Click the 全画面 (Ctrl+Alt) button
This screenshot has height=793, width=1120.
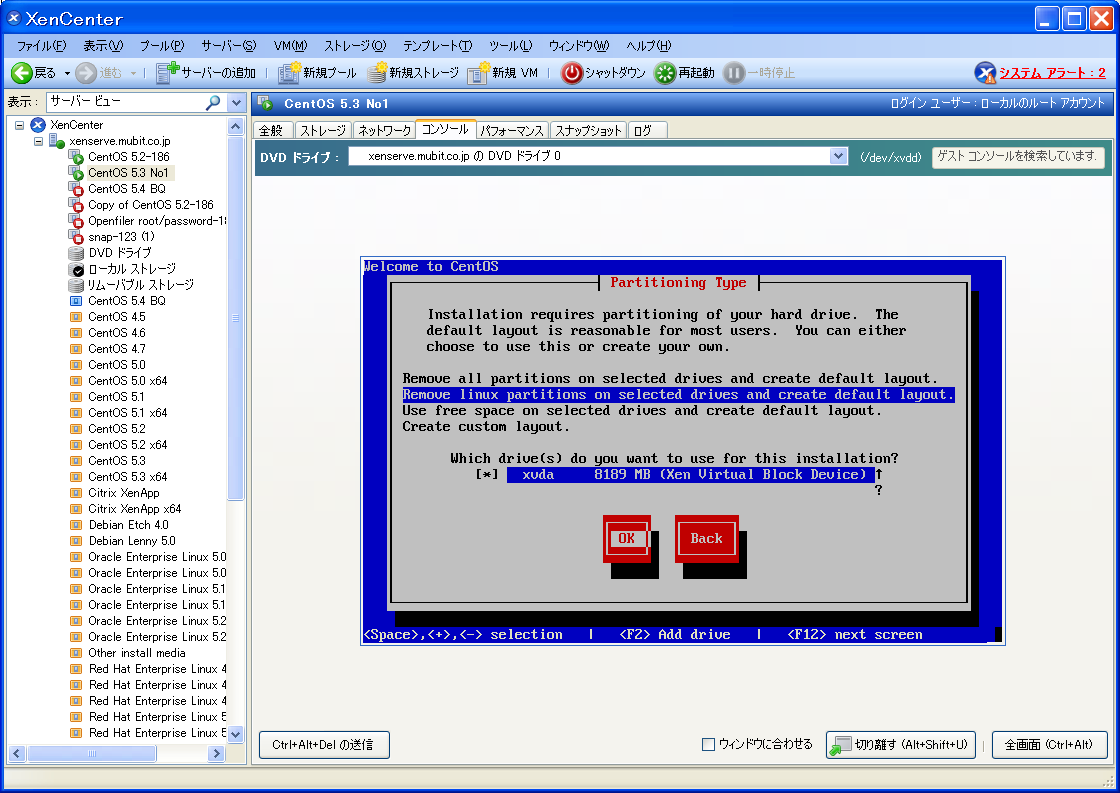click(1049, 744)
